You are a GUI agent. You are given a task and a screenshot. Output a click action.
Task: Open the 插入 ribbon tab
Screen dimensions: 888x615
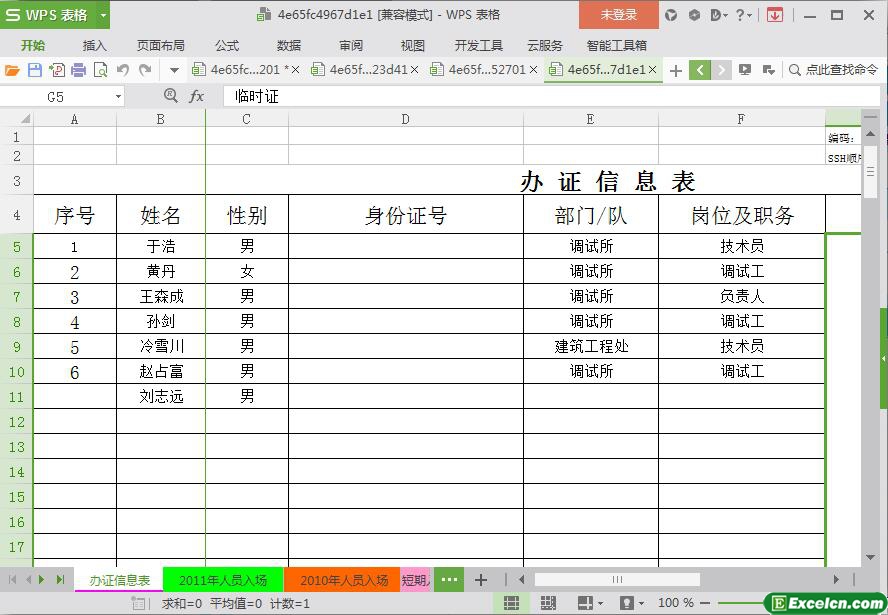pyautogui.click(x=94, y=45)
